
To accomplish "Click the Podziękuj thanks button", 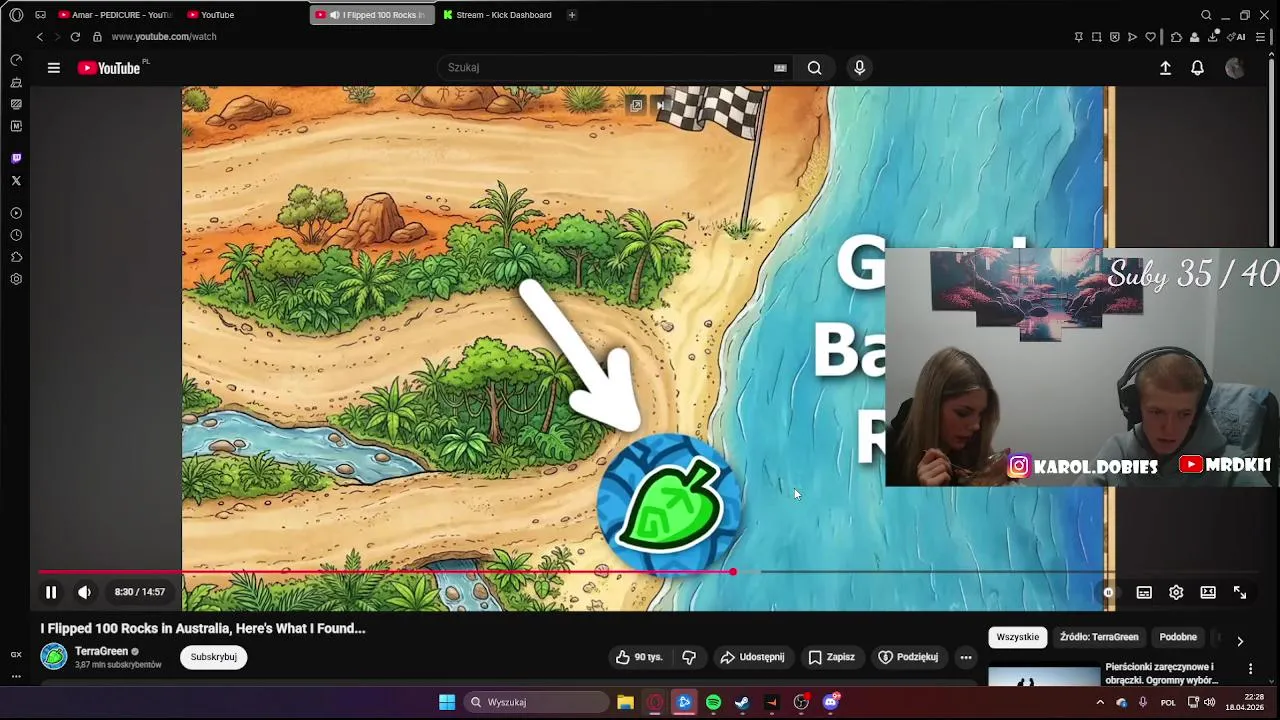I will [908, 657].
